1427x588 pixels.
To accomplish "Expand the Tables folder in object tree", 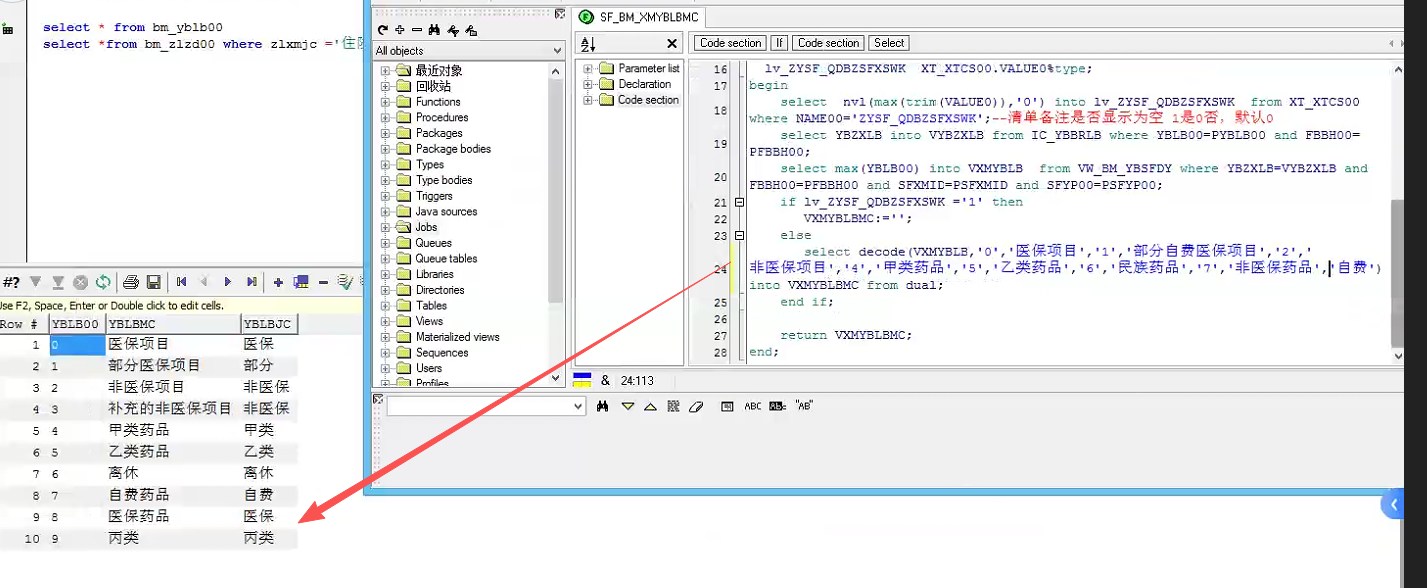I will 386,306.
